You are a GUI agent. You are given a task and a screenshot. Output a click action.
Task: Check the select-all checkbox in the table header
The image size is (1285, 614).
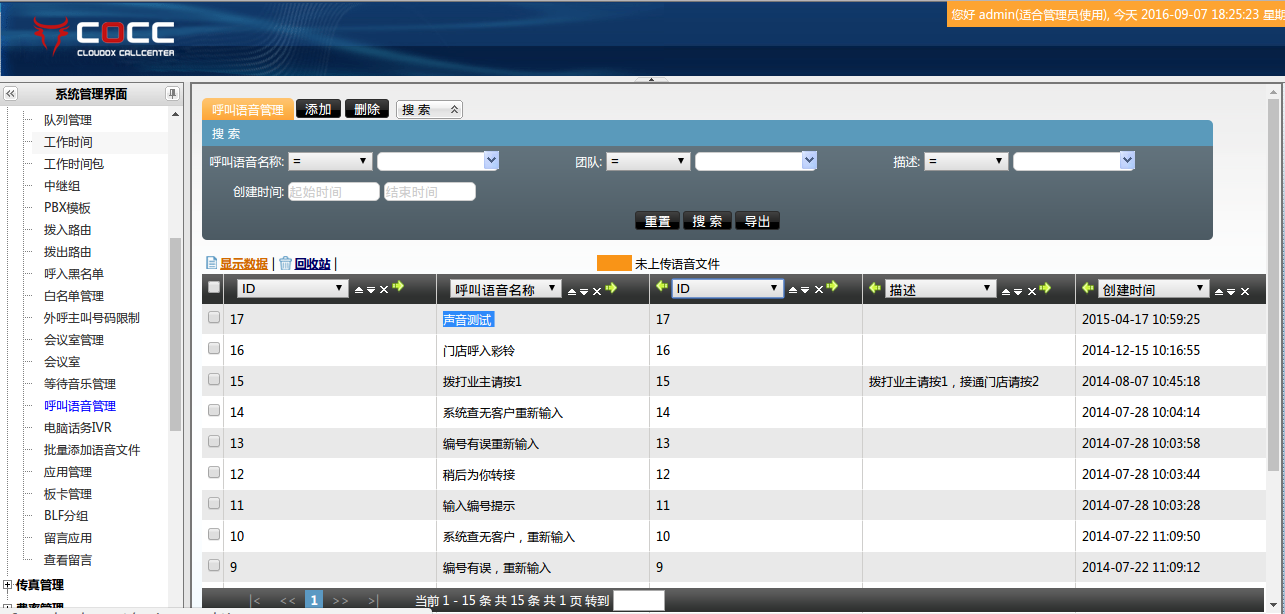click(213, 288)
